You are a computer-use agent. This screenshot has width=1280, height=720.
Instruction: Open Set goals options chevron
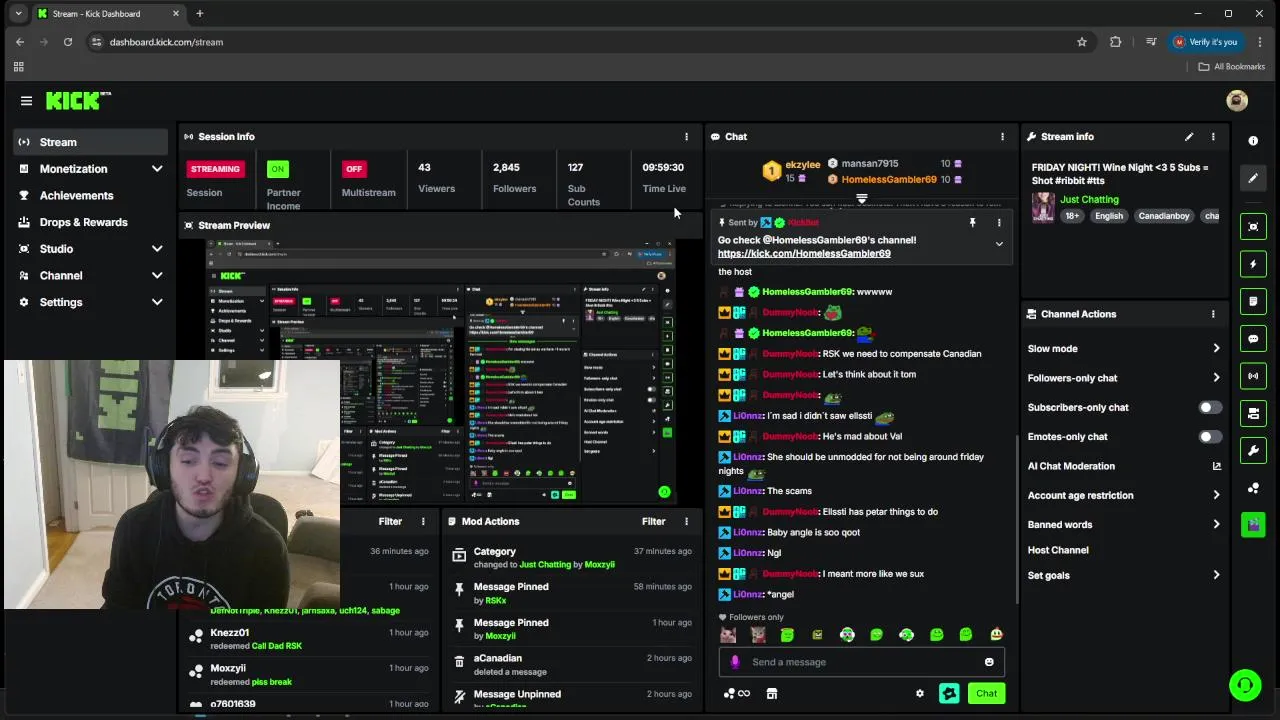(1216, 575)
